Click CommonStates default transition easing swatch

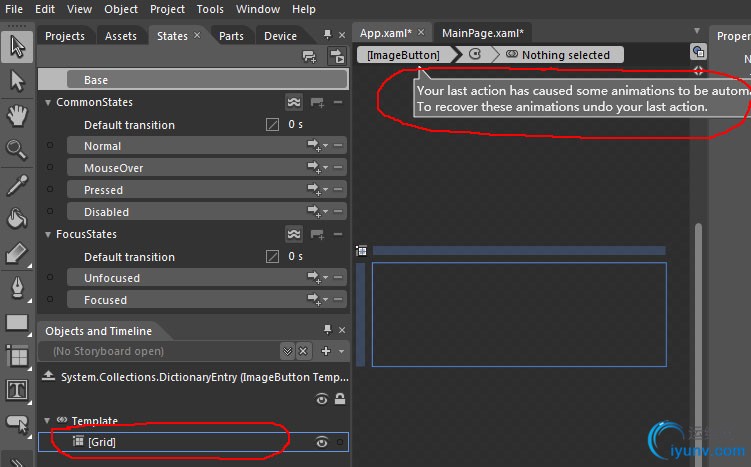272,125
